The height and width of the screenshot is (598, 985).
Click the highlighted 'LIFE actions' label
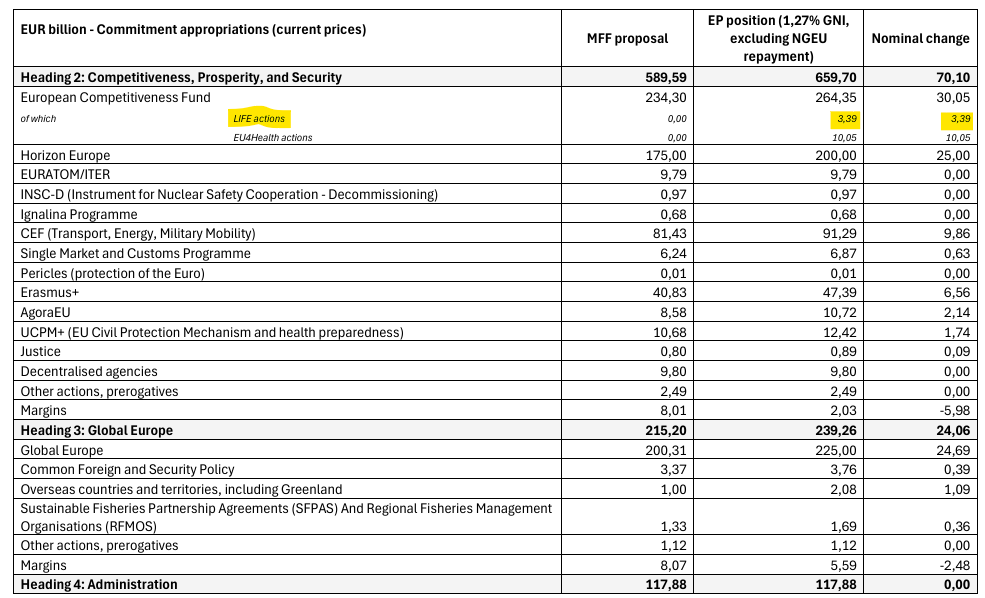[x=259, y=119]
